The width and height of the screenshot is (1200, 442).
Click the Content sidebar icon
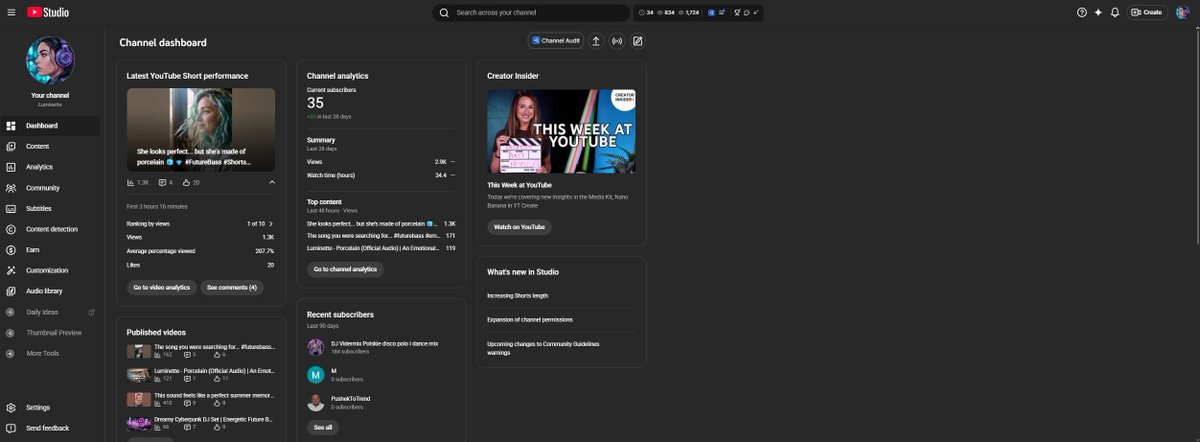11,146
